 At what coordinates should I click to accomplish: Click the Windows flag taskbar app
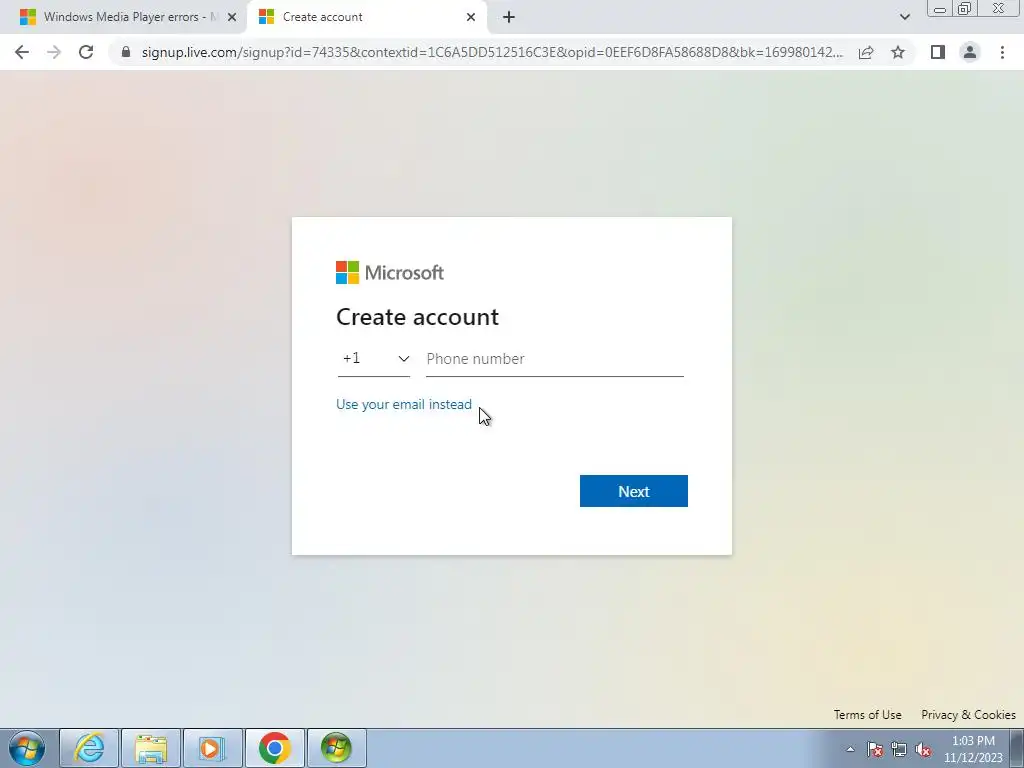[337, 748]
